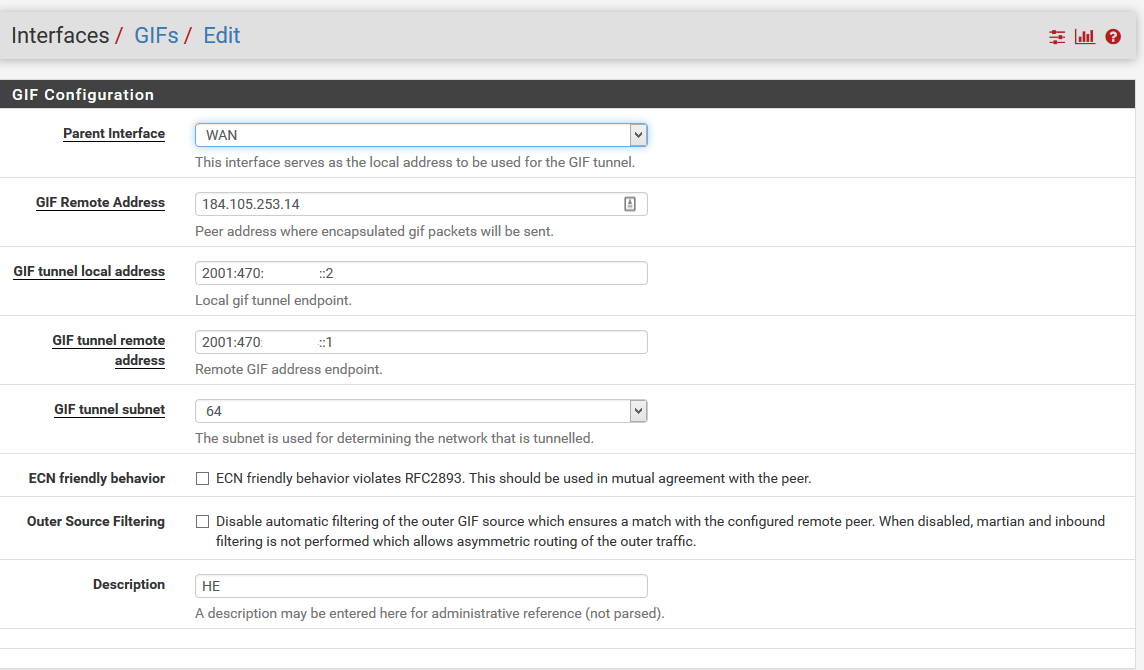Image resolution: width=1144 pixels, height=670 pixels.
Task: Navigate to GIFs breadcrumb link
Action: [x=154, y=36]
